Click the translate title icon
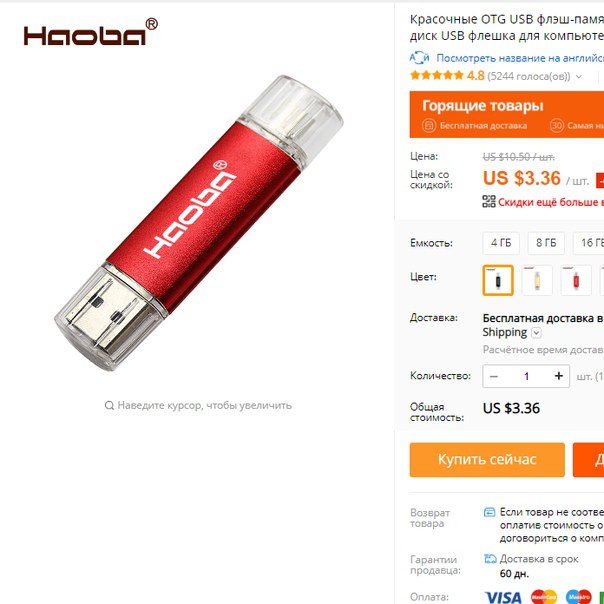This screenshot has width=604, height=604. coord(419,58)
